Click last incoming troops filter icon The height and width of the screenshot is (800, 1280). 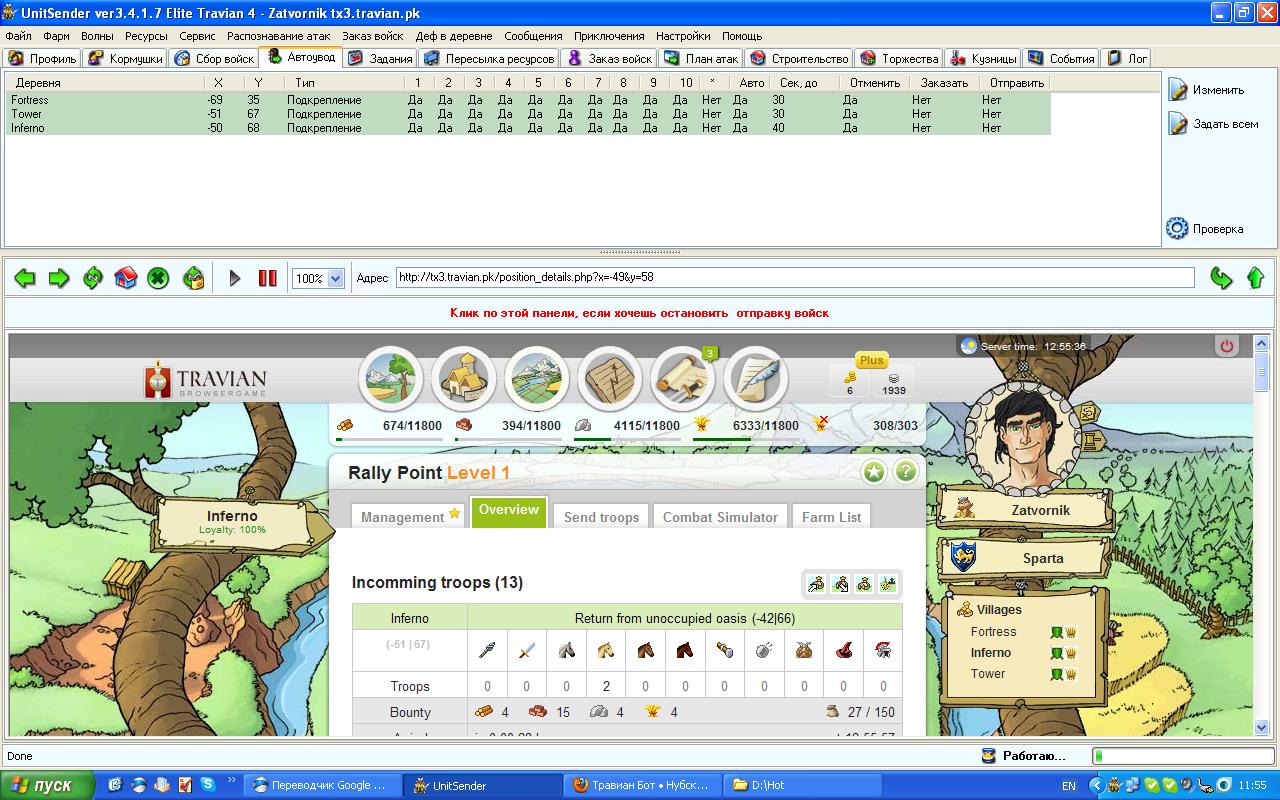click(888, 584)
